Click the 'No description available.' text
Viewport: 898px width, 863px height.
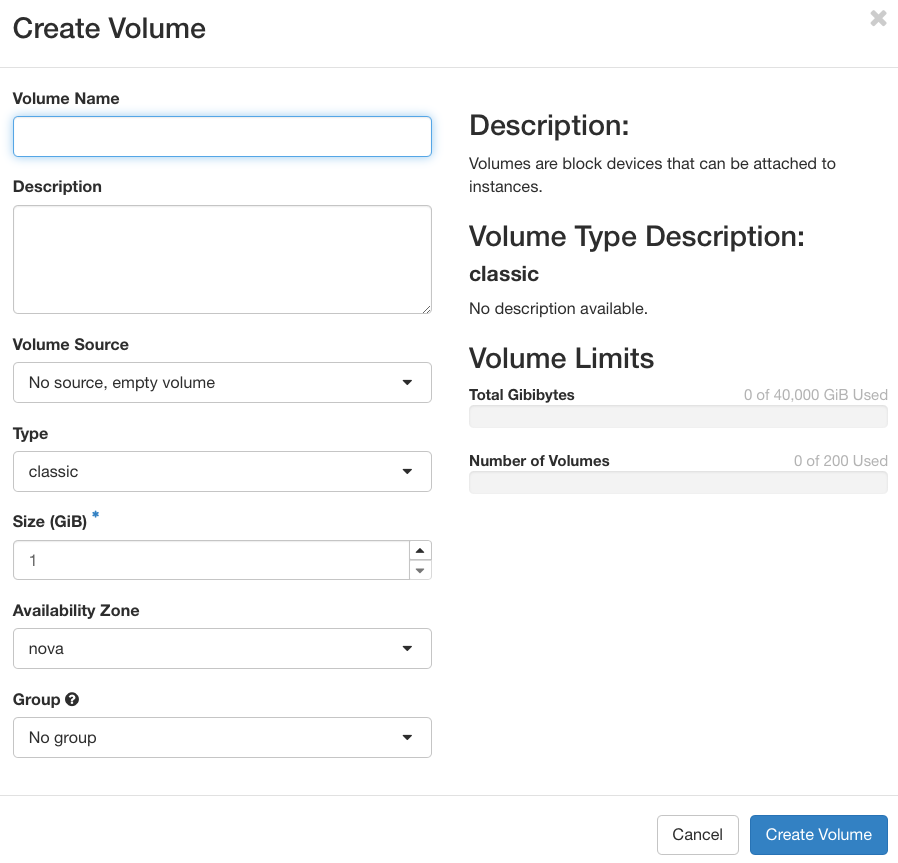[558, 309]
